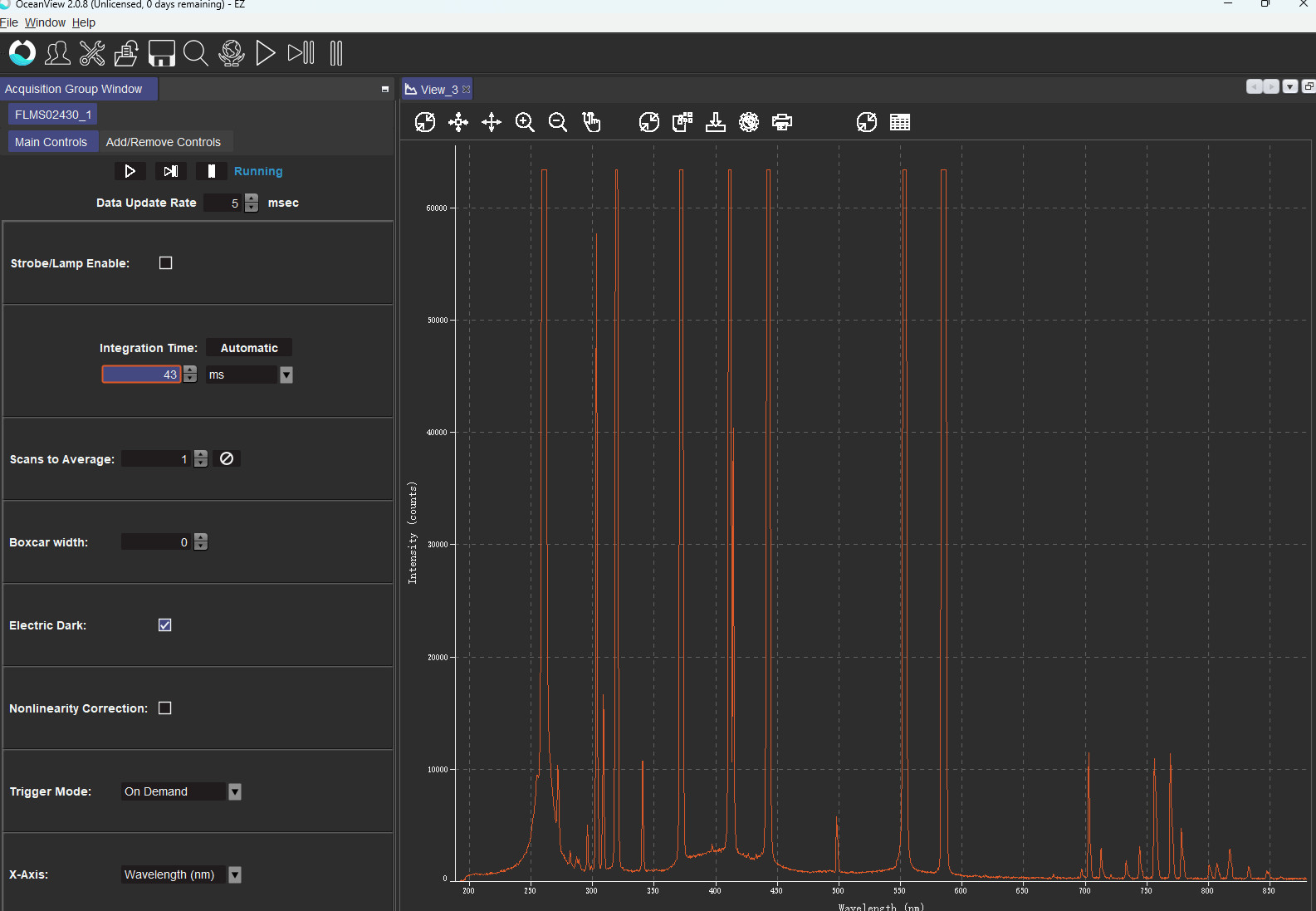
Task: Click the magnifying glass search icon
Action: click(196, 53)
